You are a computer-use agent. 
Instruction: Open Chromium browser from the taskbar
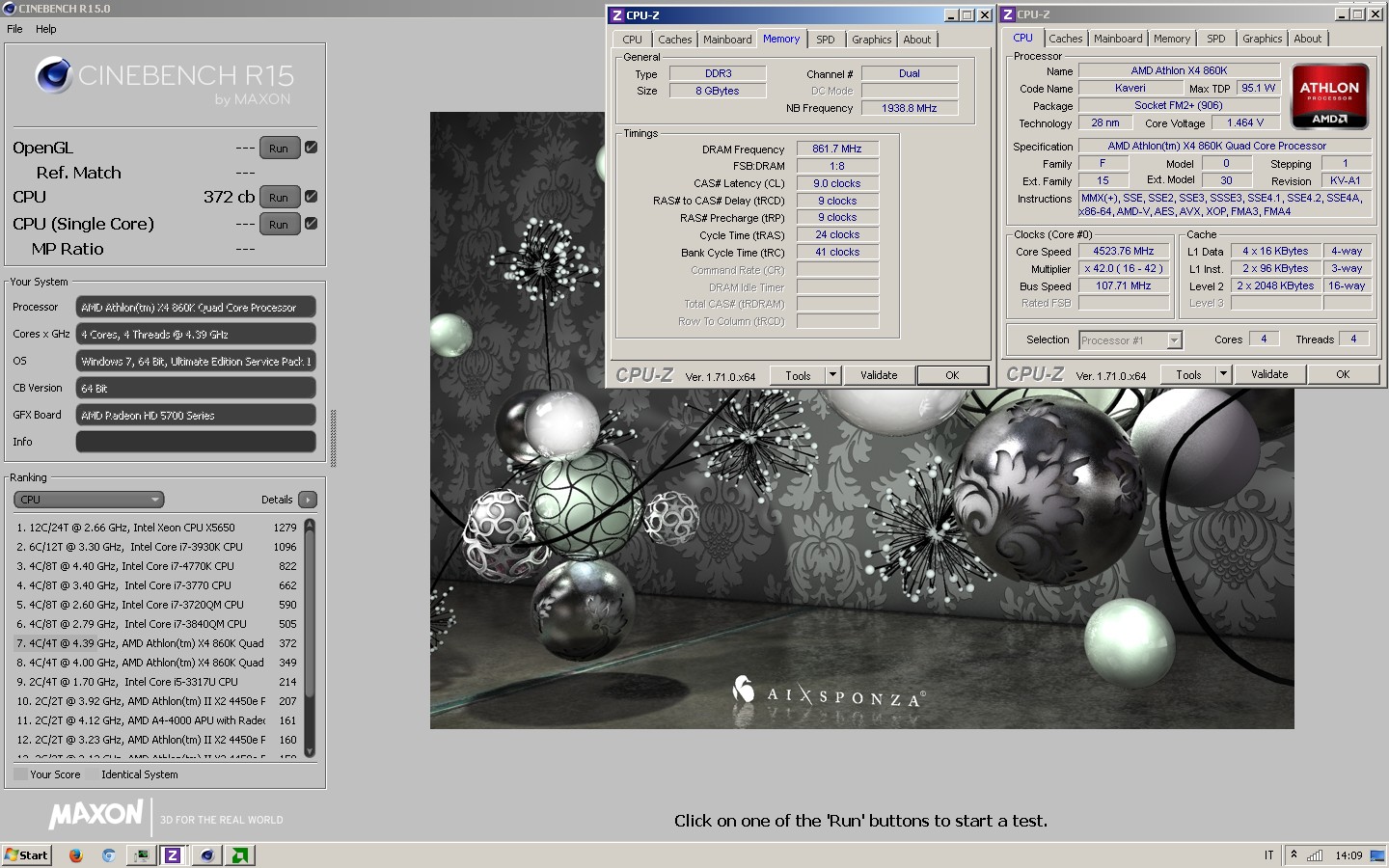tap(108, 854)
